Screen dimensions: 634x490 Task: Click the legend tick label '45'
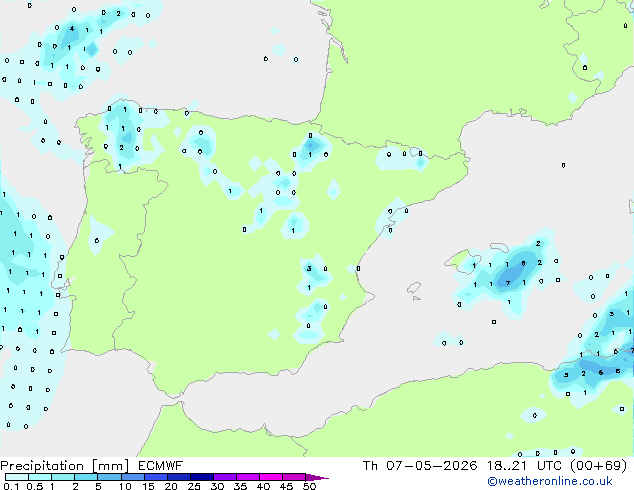pos(286,486)
